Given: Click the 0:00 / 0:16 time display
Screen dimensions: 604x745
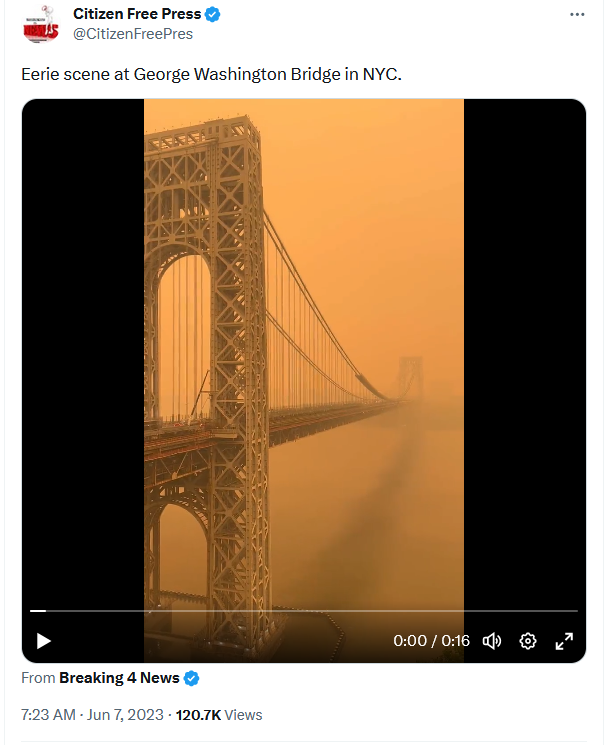Looking at the screenshot, I should (x=431, y=641).
